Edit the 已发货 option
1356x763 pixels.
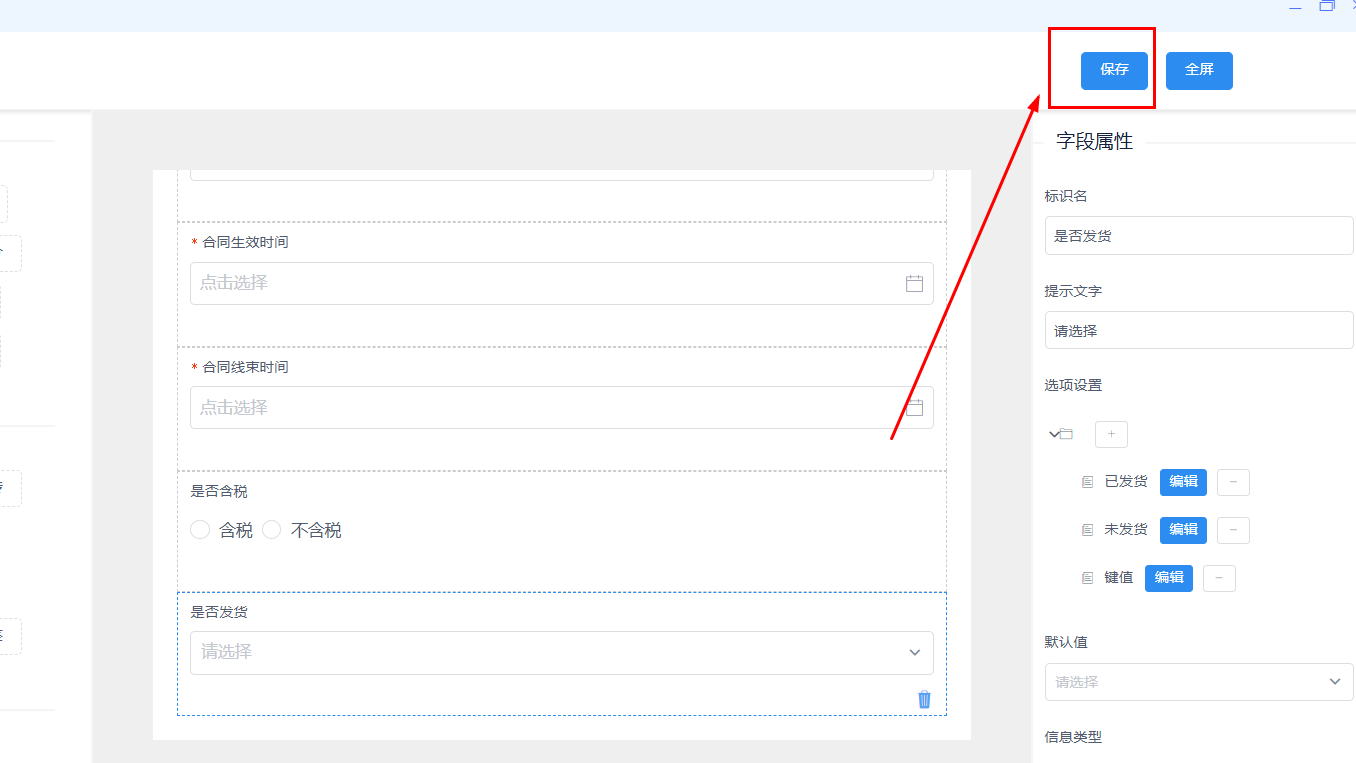point(1183,482)
